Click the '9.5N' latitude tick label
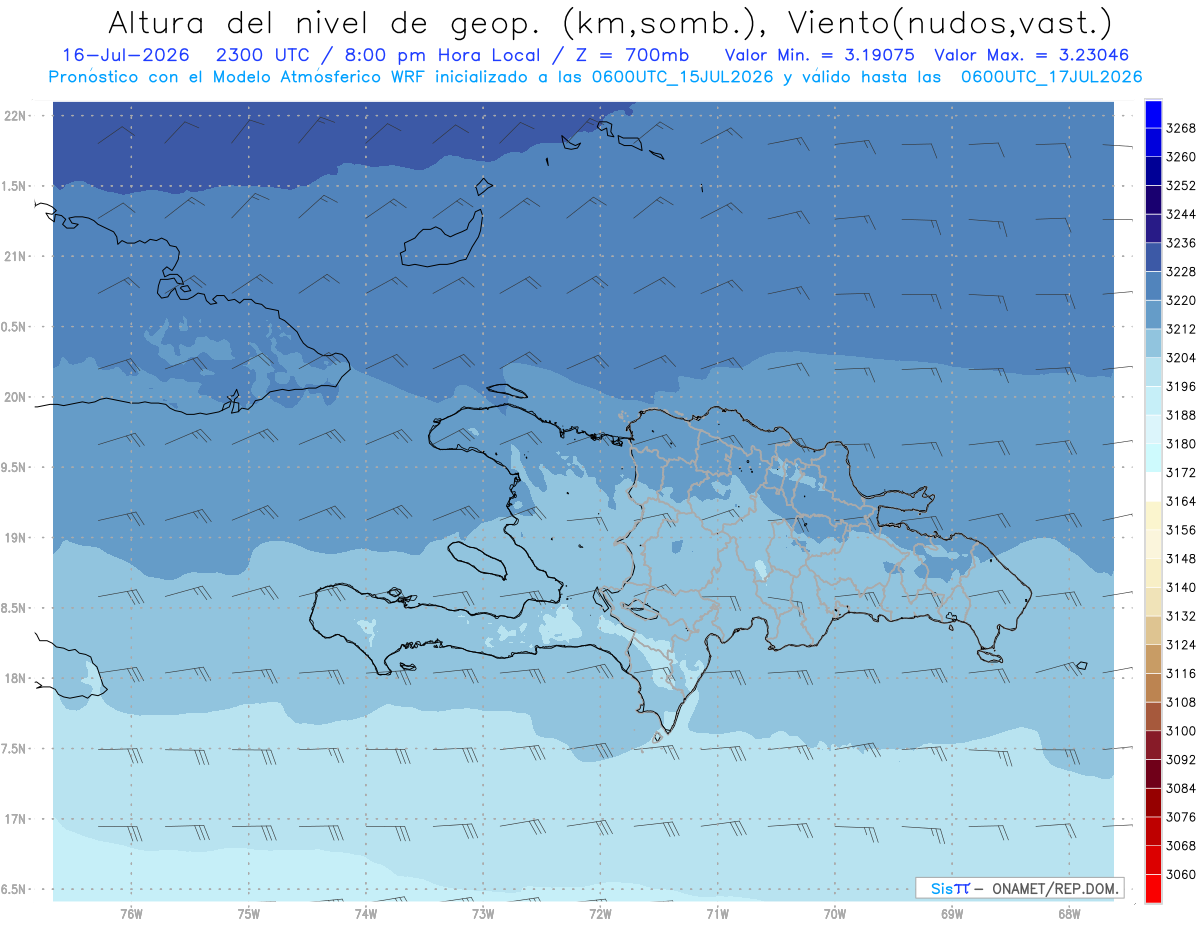Viewport: 1200px width, 927px height. [x=14, y=468]
